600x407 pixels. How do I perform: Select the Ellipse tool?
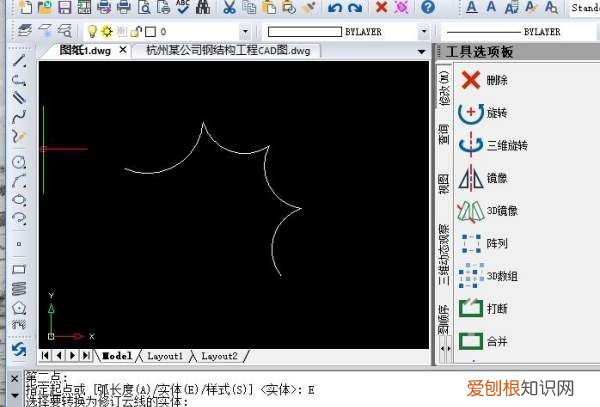(x=19, y=200)
